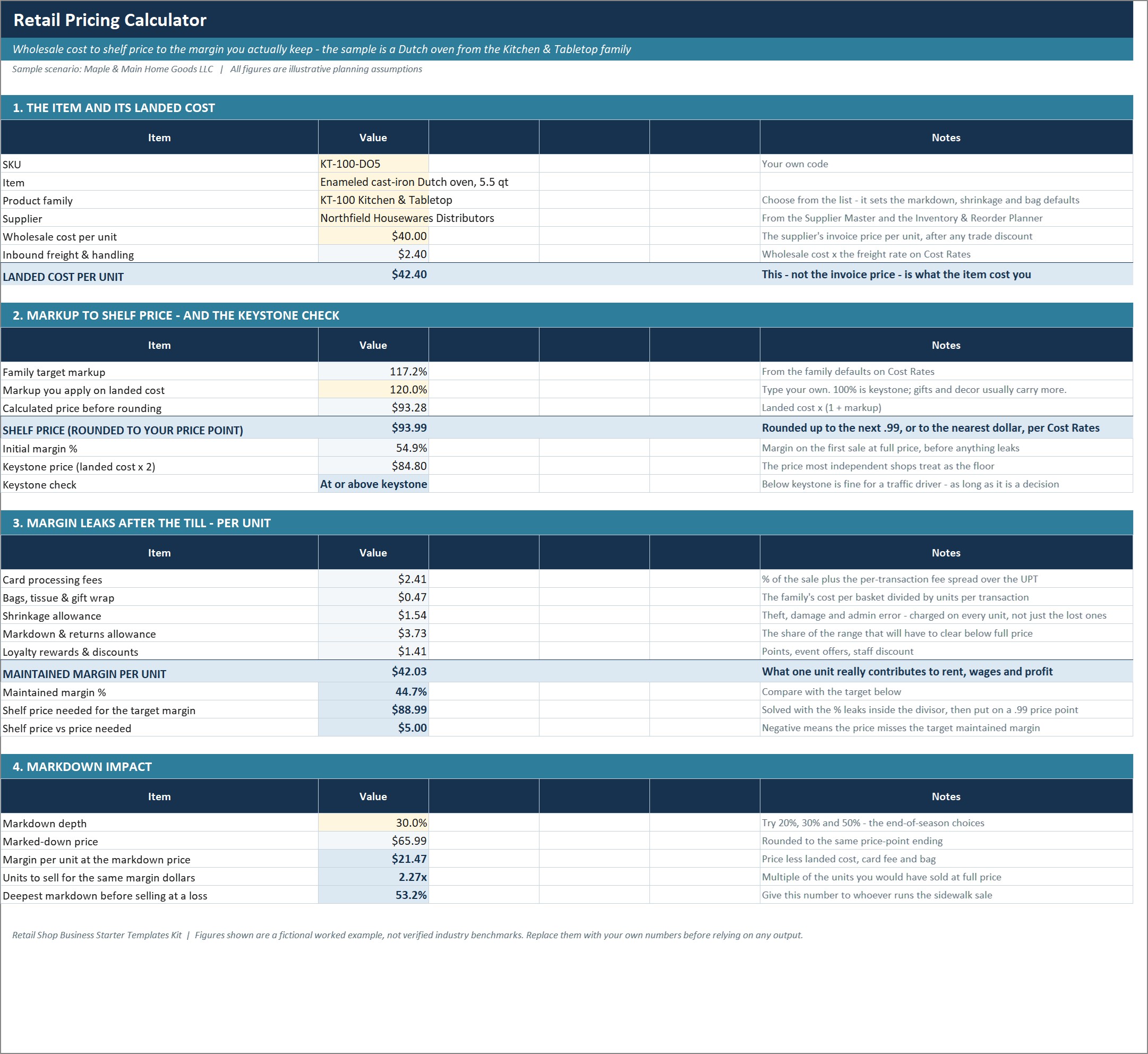Click the 4. Markdown Impact section header

point(567,767)
